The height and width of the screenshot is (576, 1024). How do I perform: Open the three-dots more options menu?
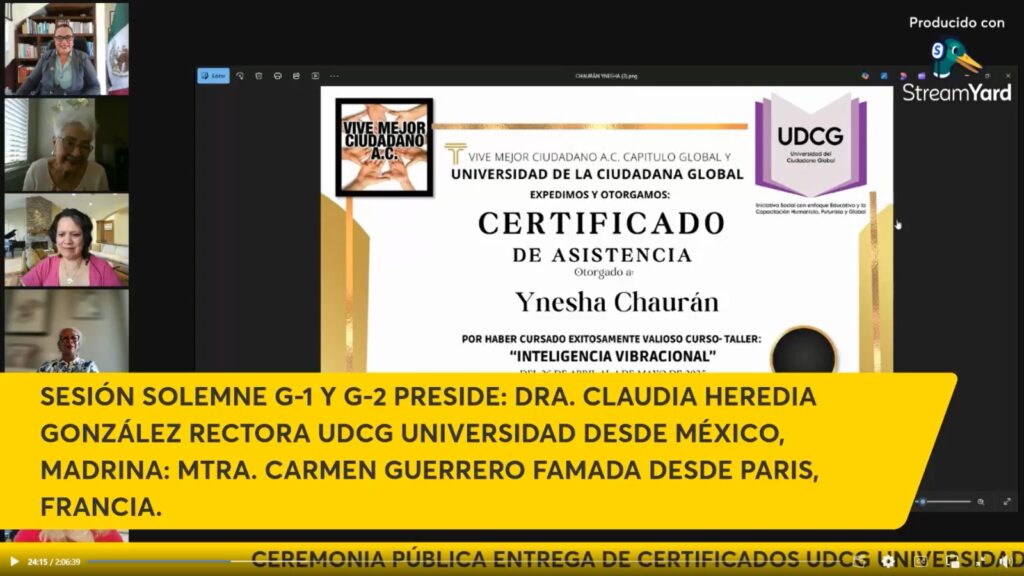334,76
